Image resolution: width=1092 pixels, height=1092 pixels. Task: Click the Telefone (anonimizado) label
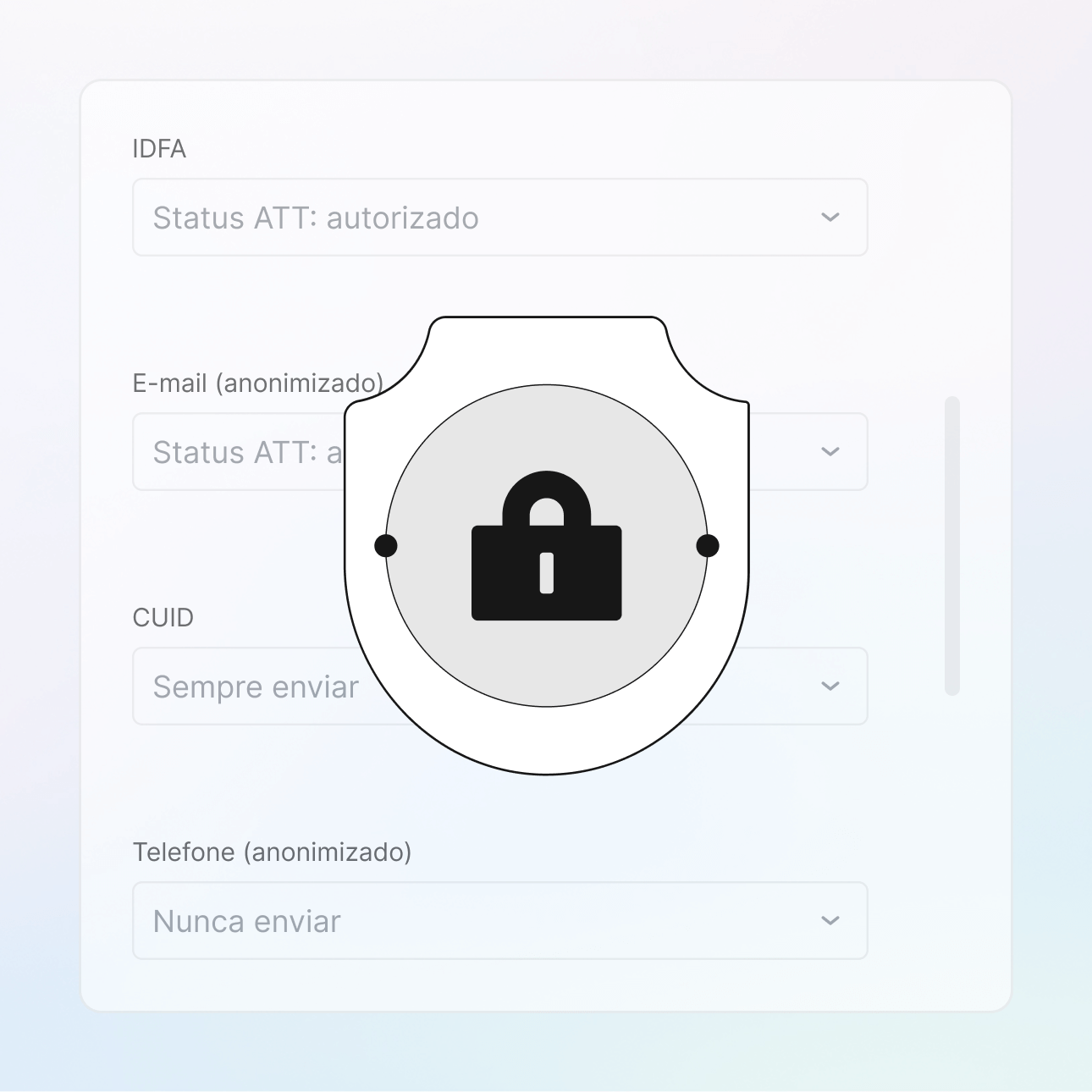[x=273, y=852]
